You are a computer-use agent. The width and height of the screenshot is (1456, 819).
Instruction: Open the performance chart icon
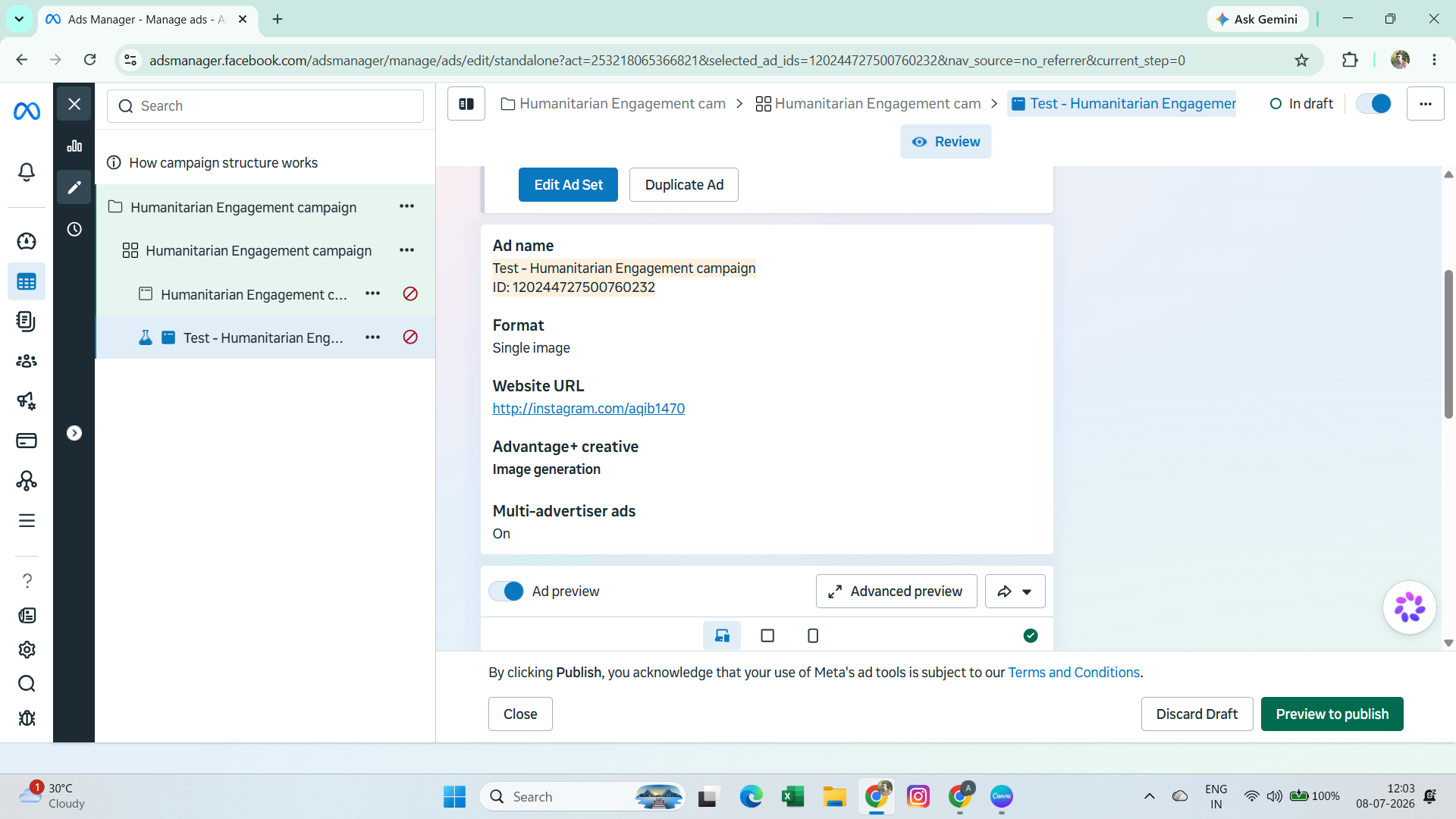point(74,146)
